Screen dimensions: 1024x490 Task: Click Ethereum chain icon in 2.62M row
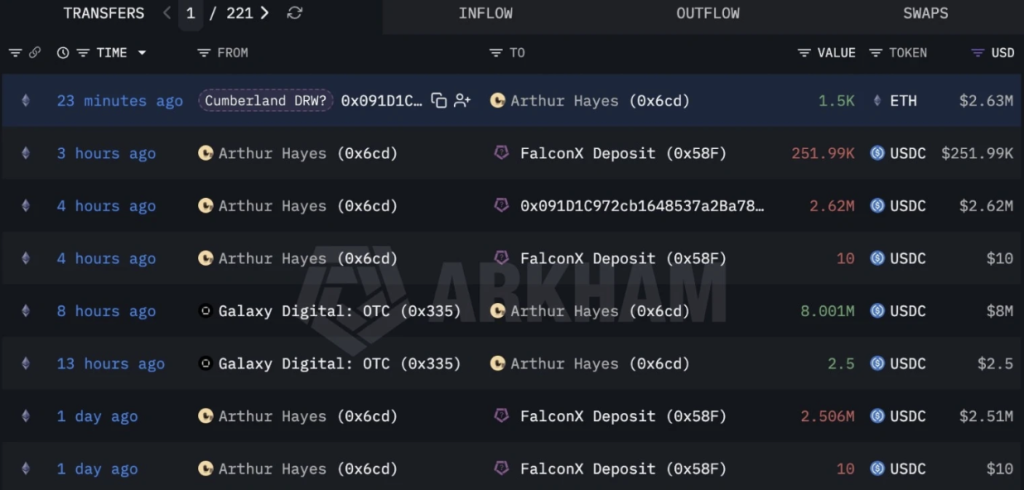(x=25, y=206)
